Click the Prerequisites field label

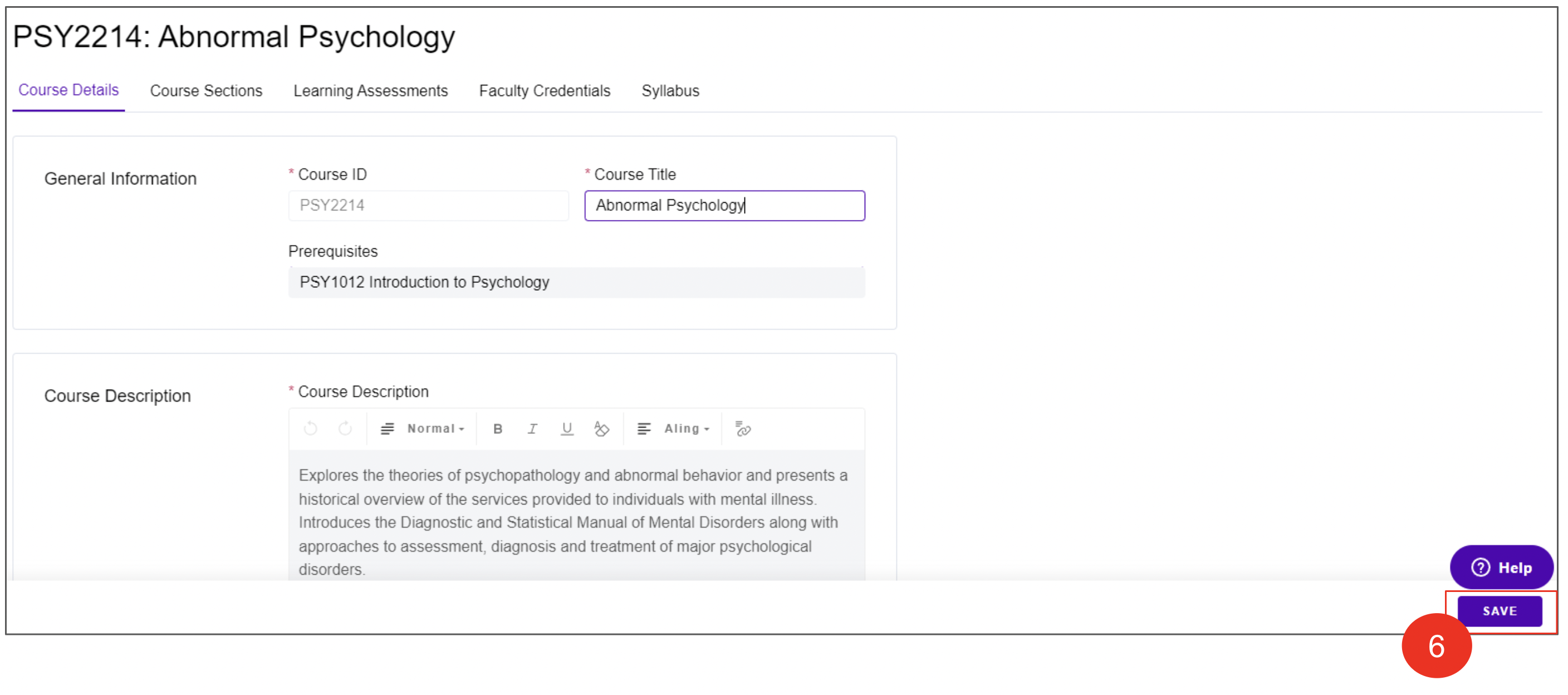click(x=333, y=251)
